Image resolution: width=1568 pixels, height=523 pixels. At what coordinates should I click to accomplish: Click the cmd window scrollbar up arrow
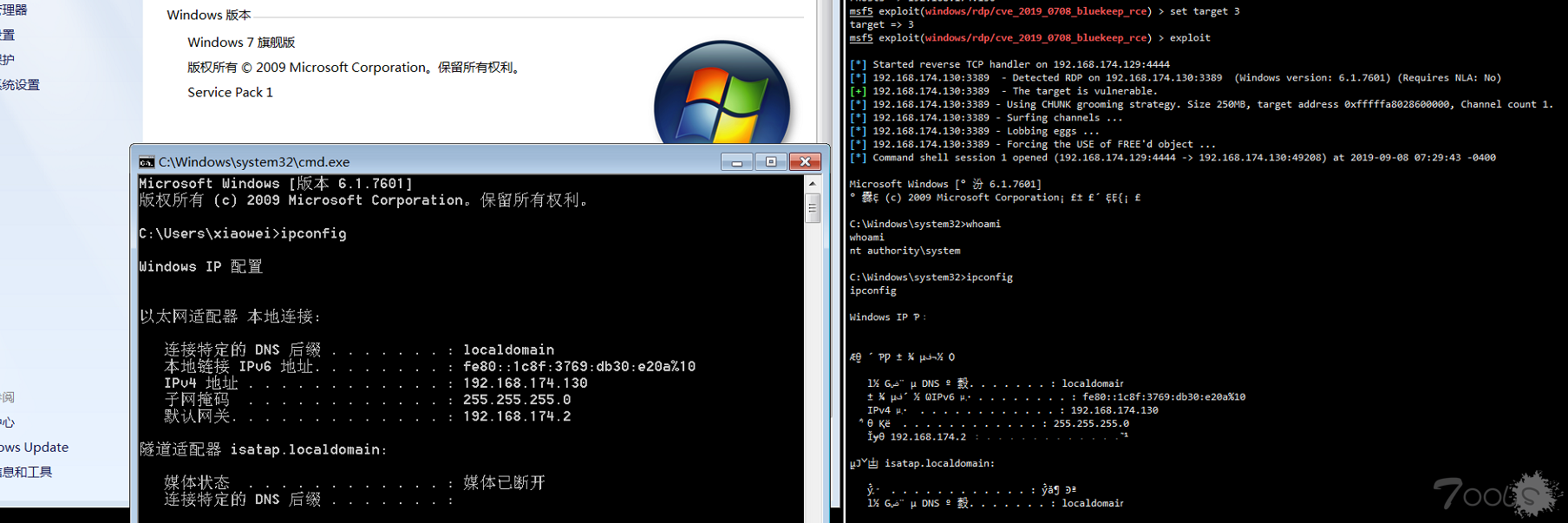click(813, 184)
